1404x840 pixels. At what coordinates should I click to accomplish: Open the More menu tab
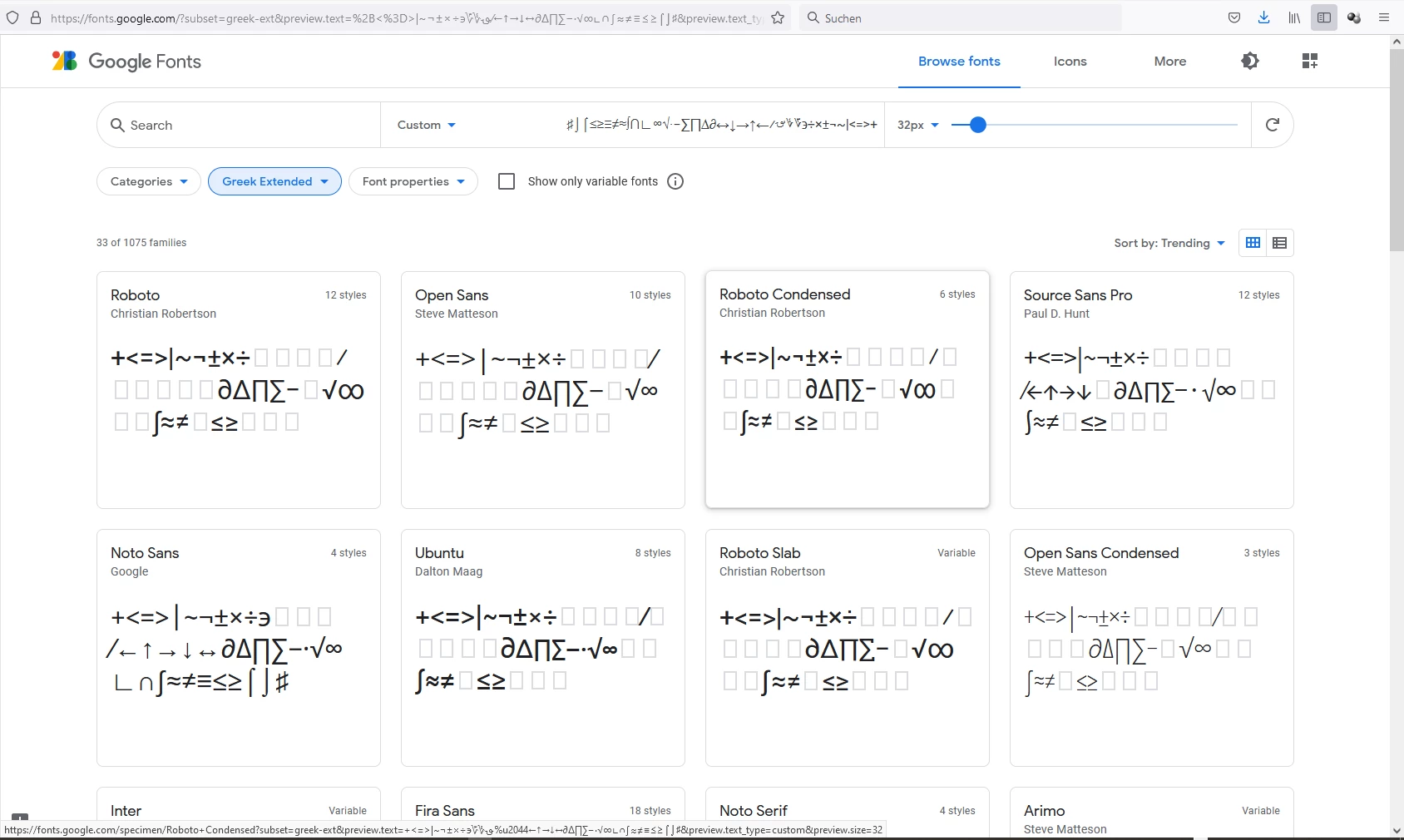(1170, 62)
